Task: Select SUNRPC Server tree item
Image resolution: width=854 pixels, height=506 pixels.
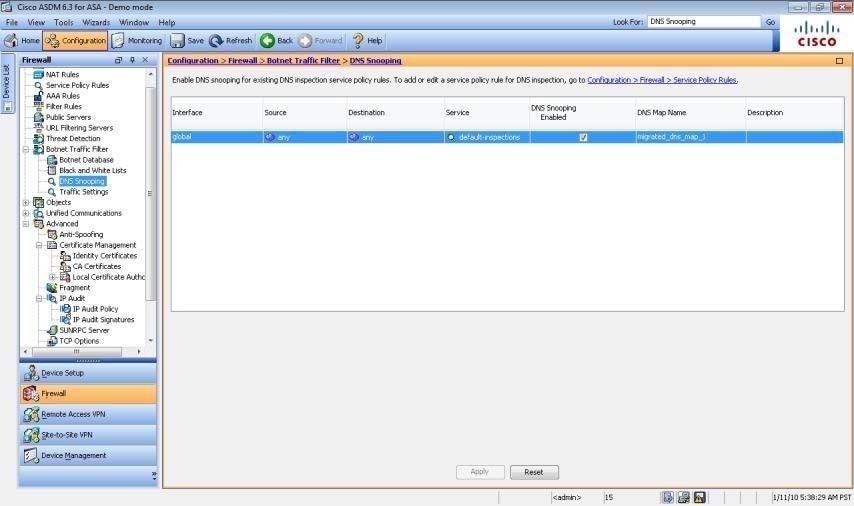Action: click(84, 331)
